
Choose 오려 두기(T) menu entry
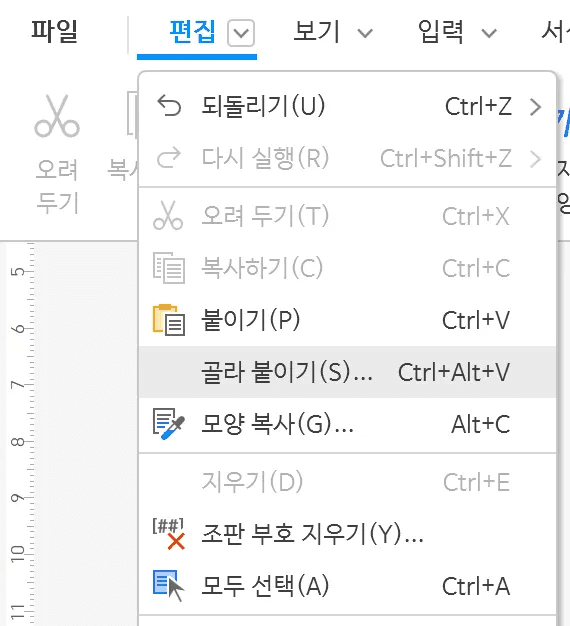[347, 216]
